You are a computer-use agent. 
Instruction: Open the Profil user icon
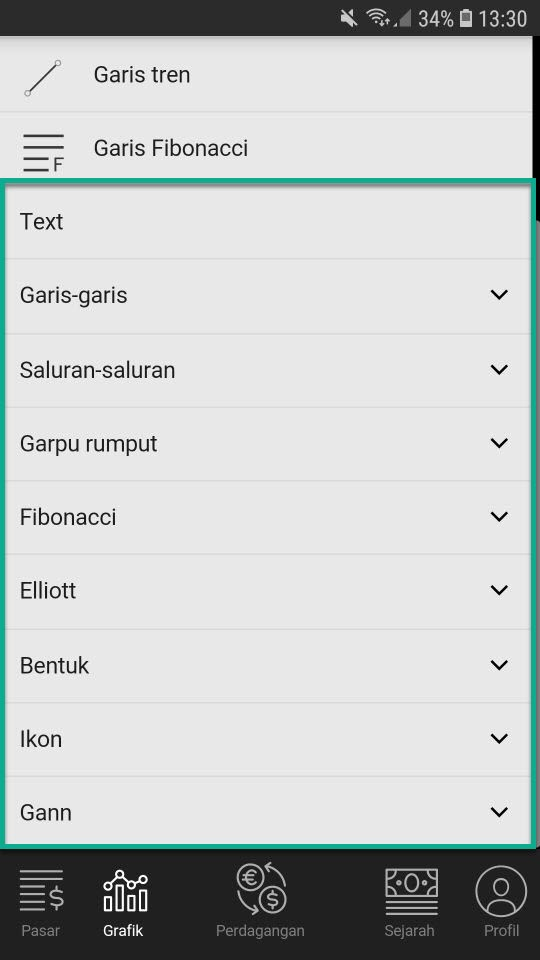(501, 891)
